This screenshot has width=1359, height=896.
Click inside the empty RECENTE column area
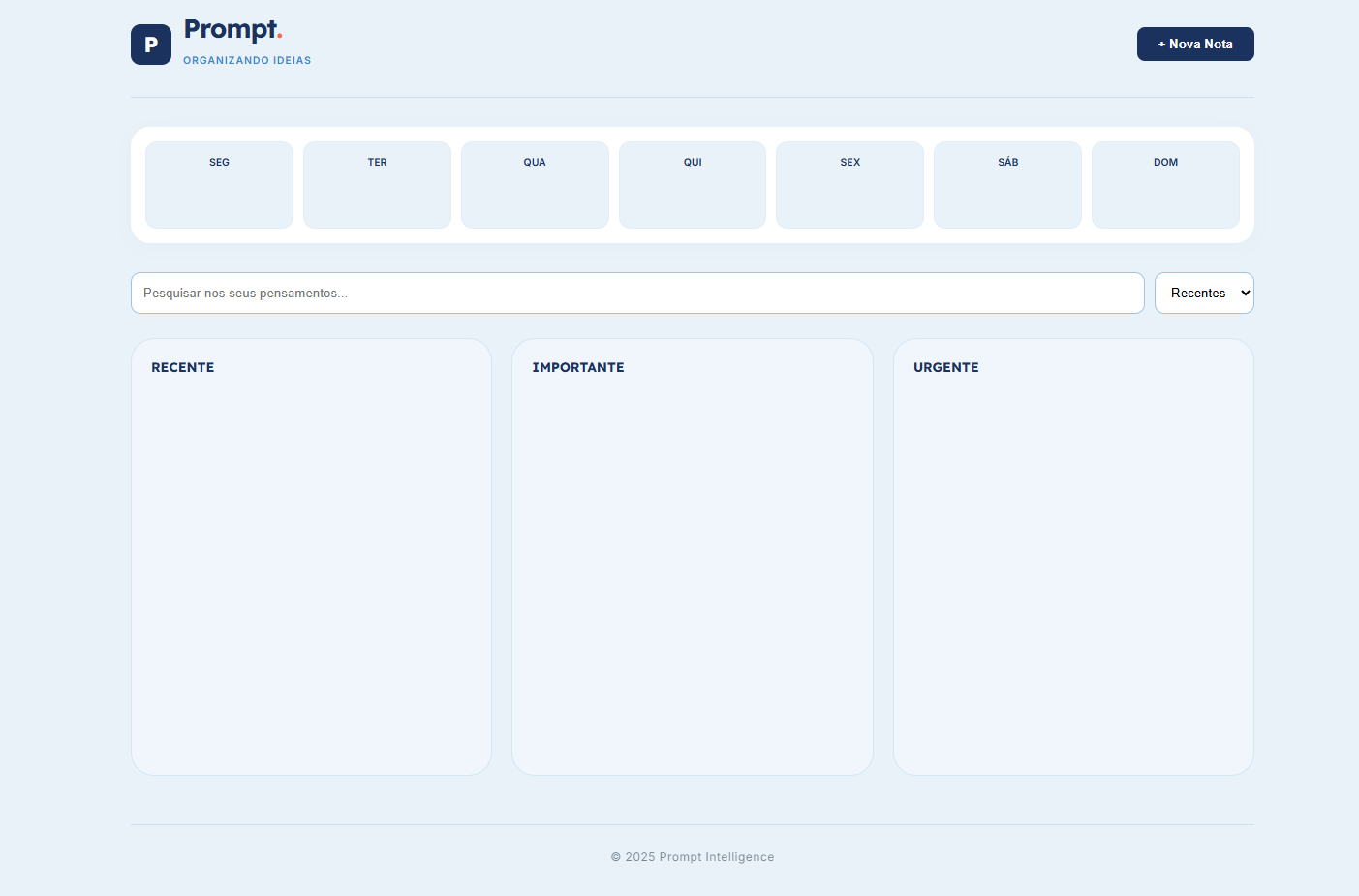pyautogui.click(x=311, y=572)
